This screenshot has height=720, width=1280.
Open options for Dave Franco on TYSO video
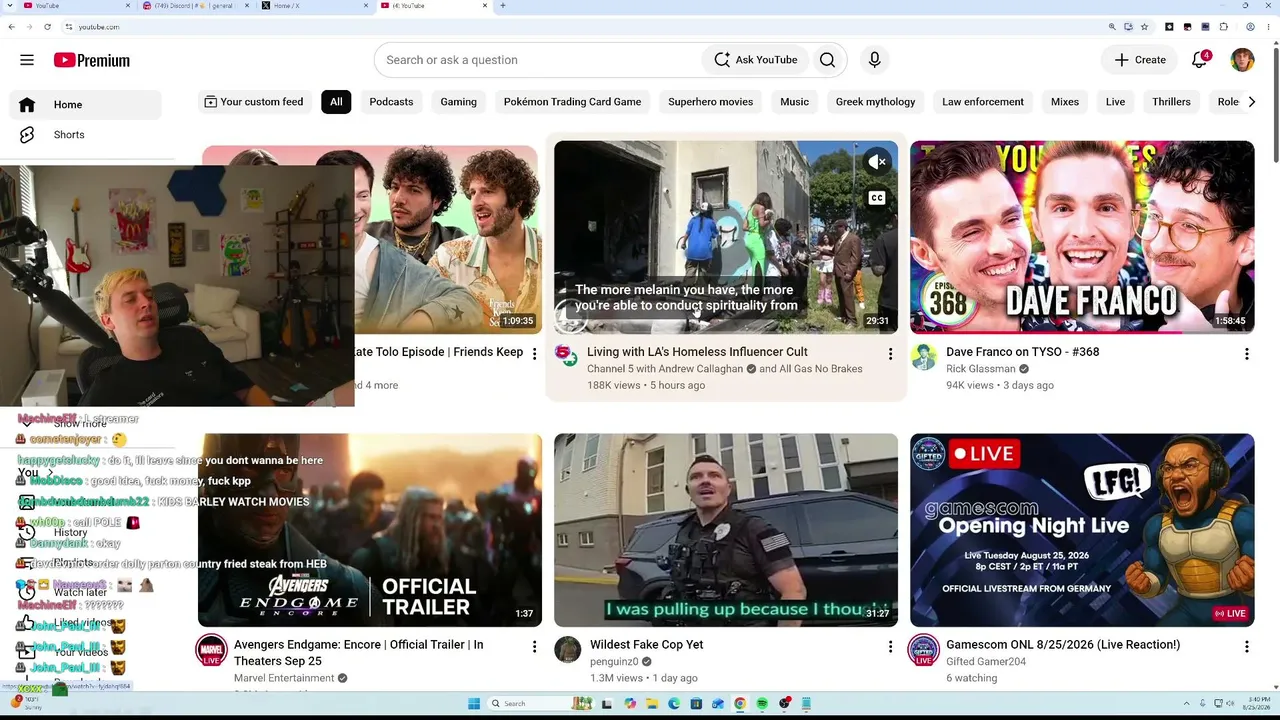(1246, 354)
